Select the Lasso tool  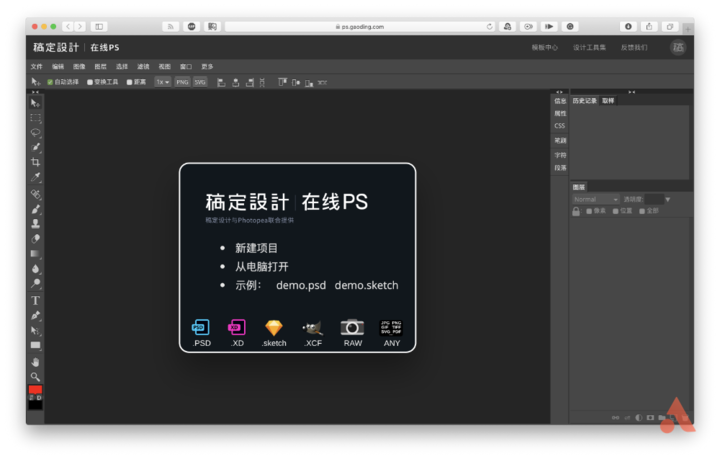tap(35, 133)
